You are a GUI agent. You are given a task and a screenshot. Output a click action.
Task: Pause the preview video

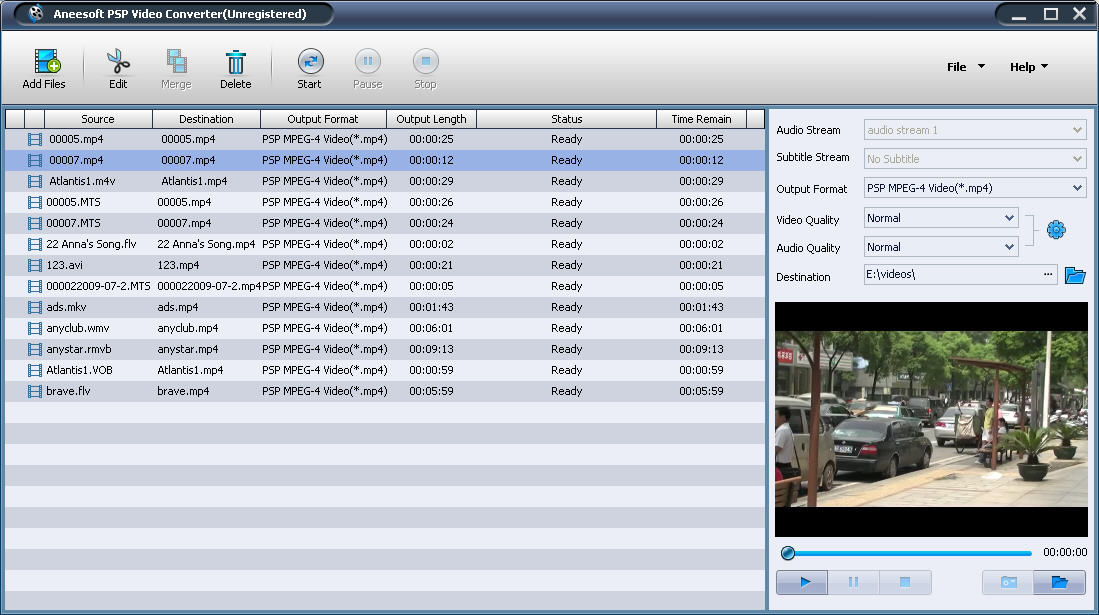tap(854, 582)
